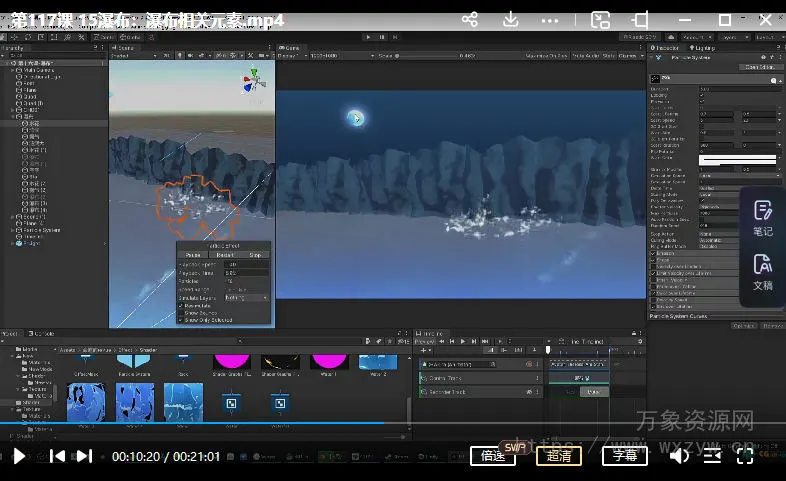
Task: Open the 文稿 transcript side panel
Action: click(763, 272)
